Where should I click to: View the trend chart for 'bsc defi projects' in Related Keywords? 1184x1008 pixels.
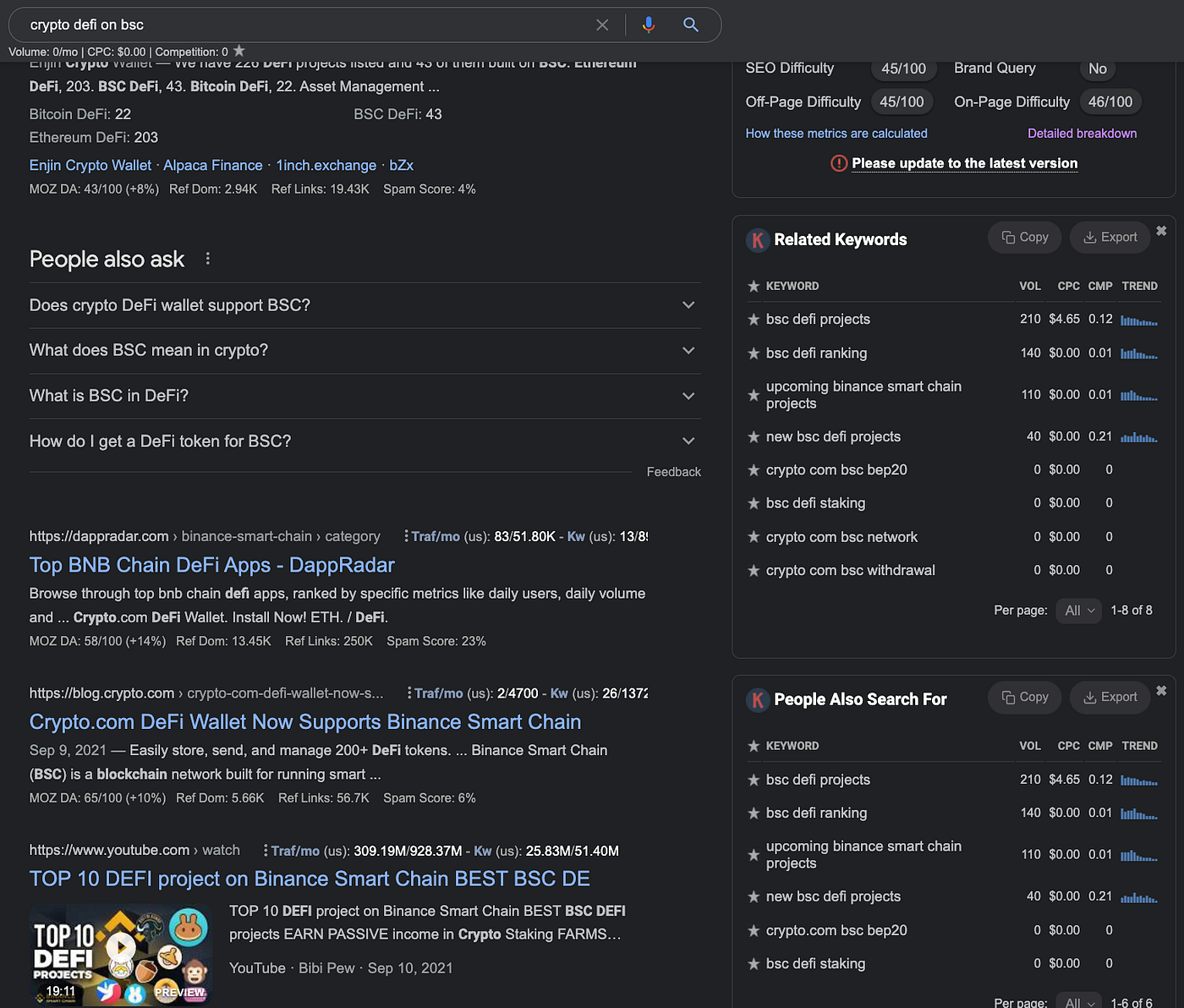1139,320
